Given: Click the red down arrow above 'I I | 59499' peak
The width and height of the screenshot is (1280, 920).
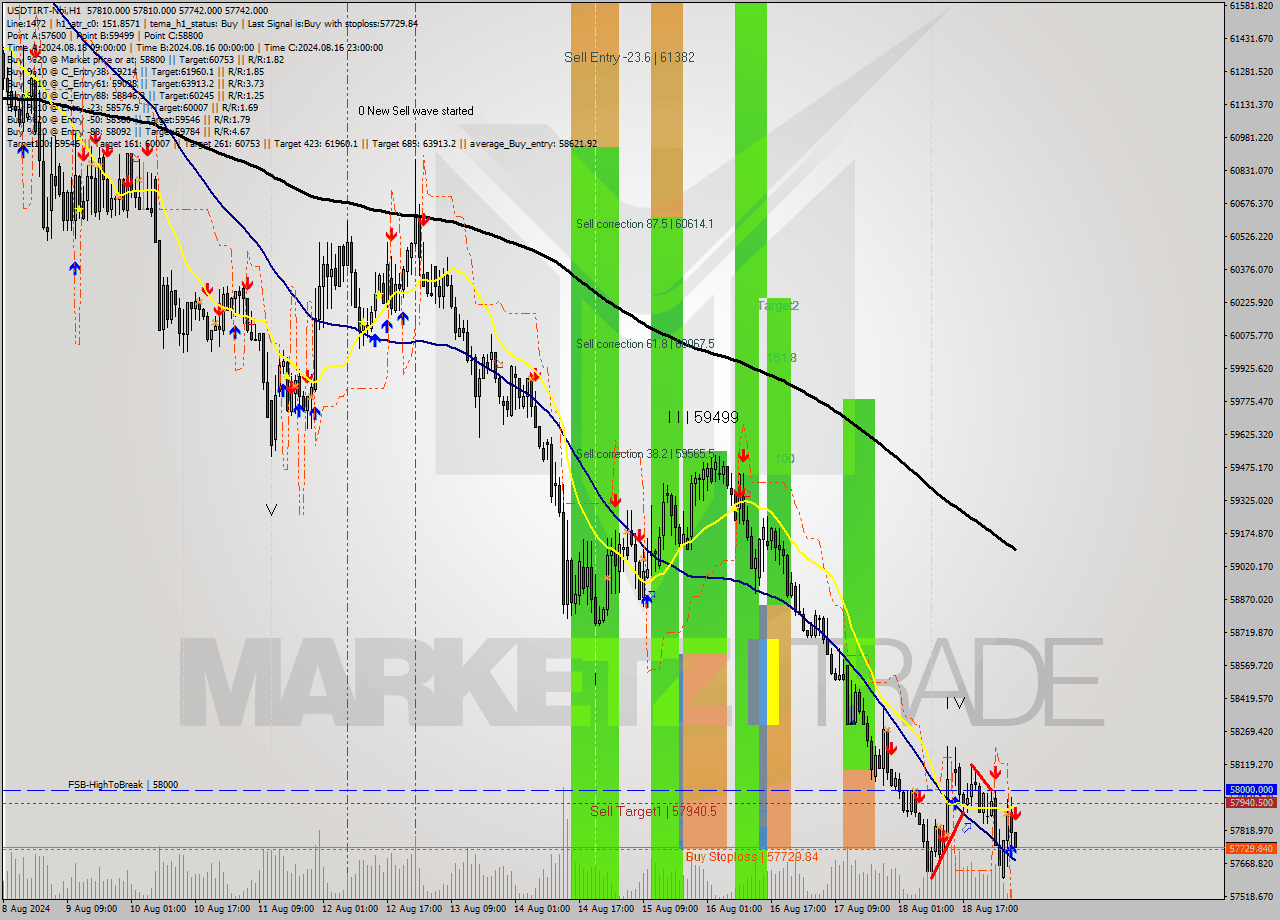Looking at the screenshot, I should point(743,456).
